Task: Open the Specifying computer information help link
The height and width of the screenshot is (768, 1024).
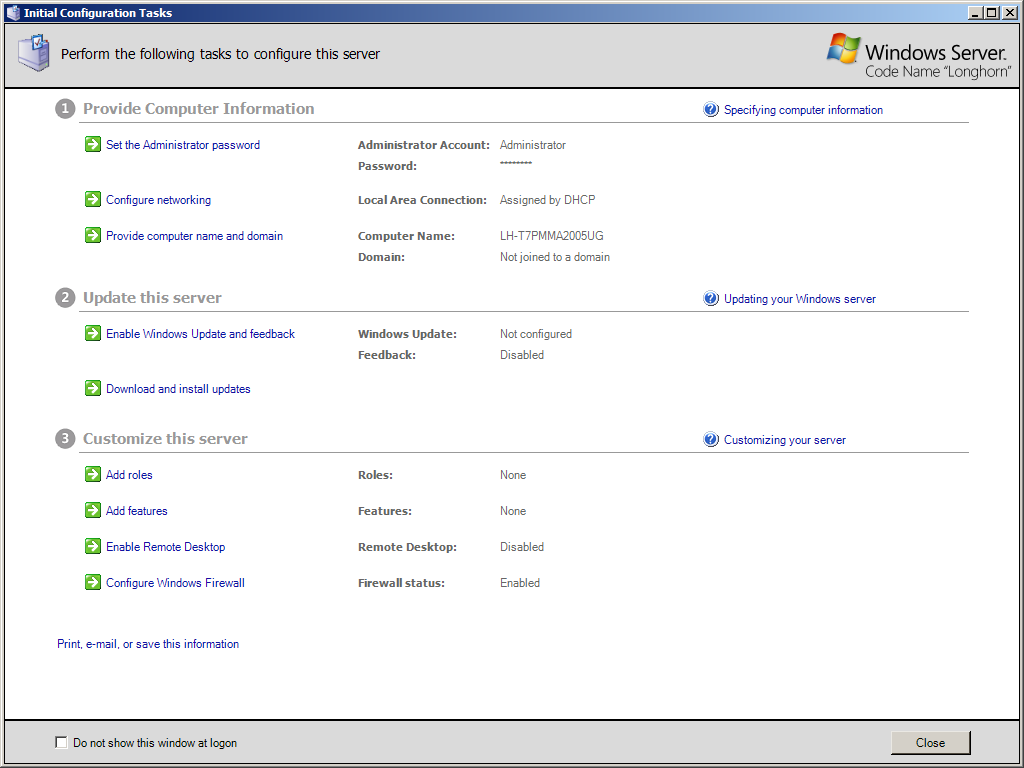Action: [x=803, y=110]
